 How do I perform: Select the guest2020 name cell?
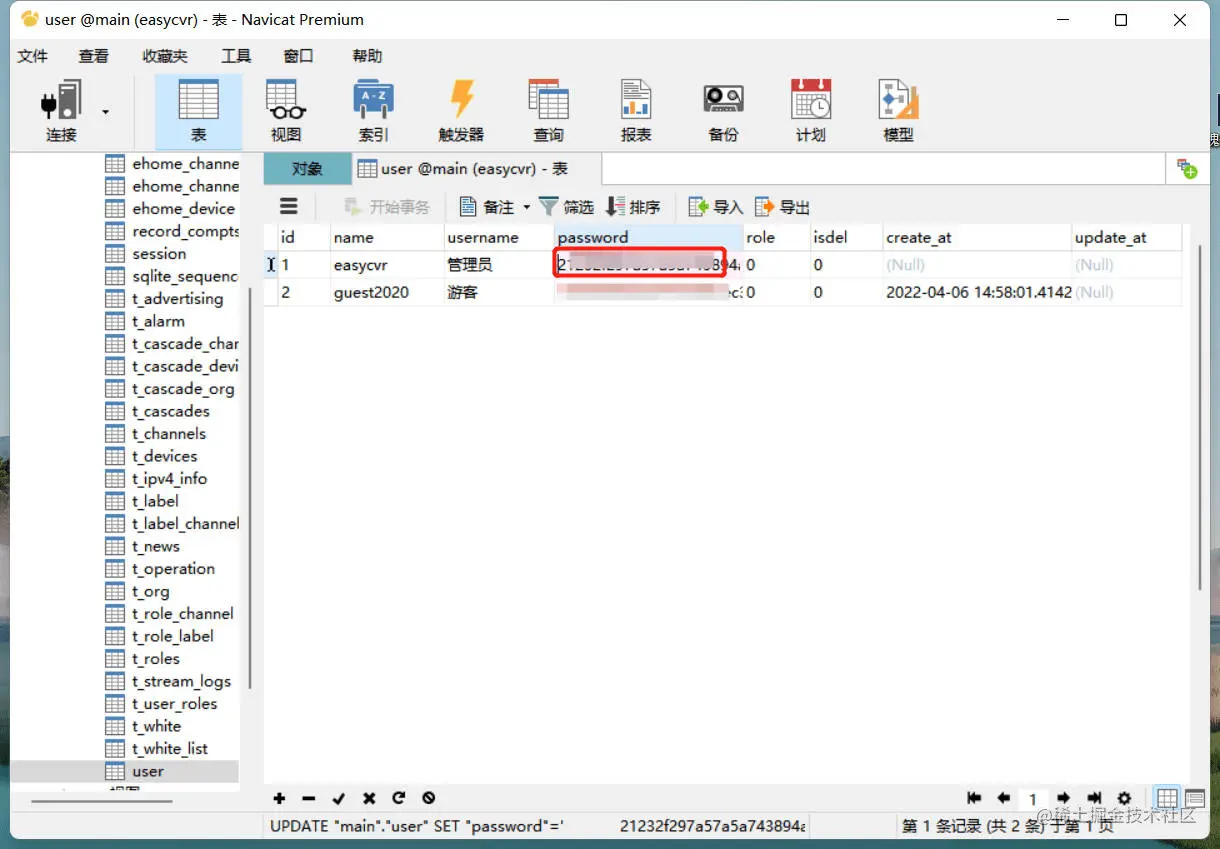386,292
